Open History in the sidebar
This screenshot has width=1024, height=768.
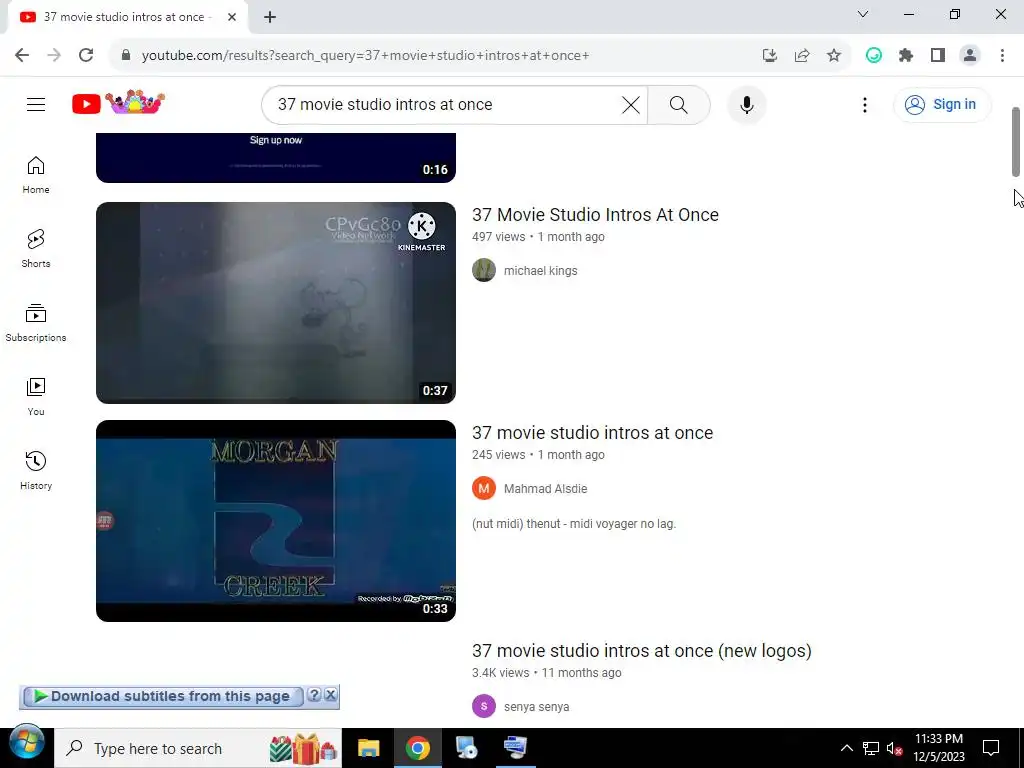point(36,470)
